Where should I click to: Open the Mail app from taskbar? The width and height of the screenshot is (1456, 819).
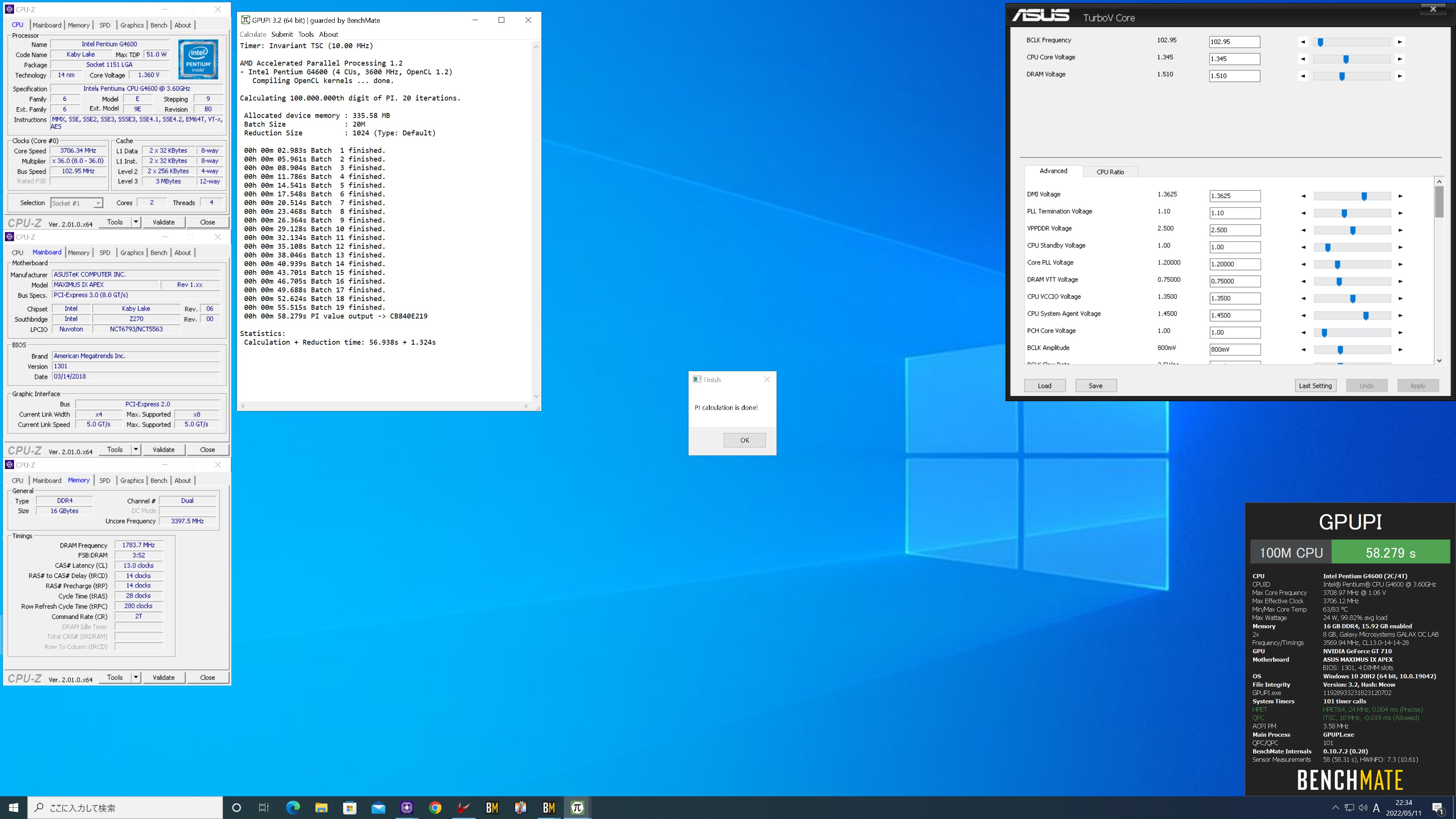click(378, 808)
